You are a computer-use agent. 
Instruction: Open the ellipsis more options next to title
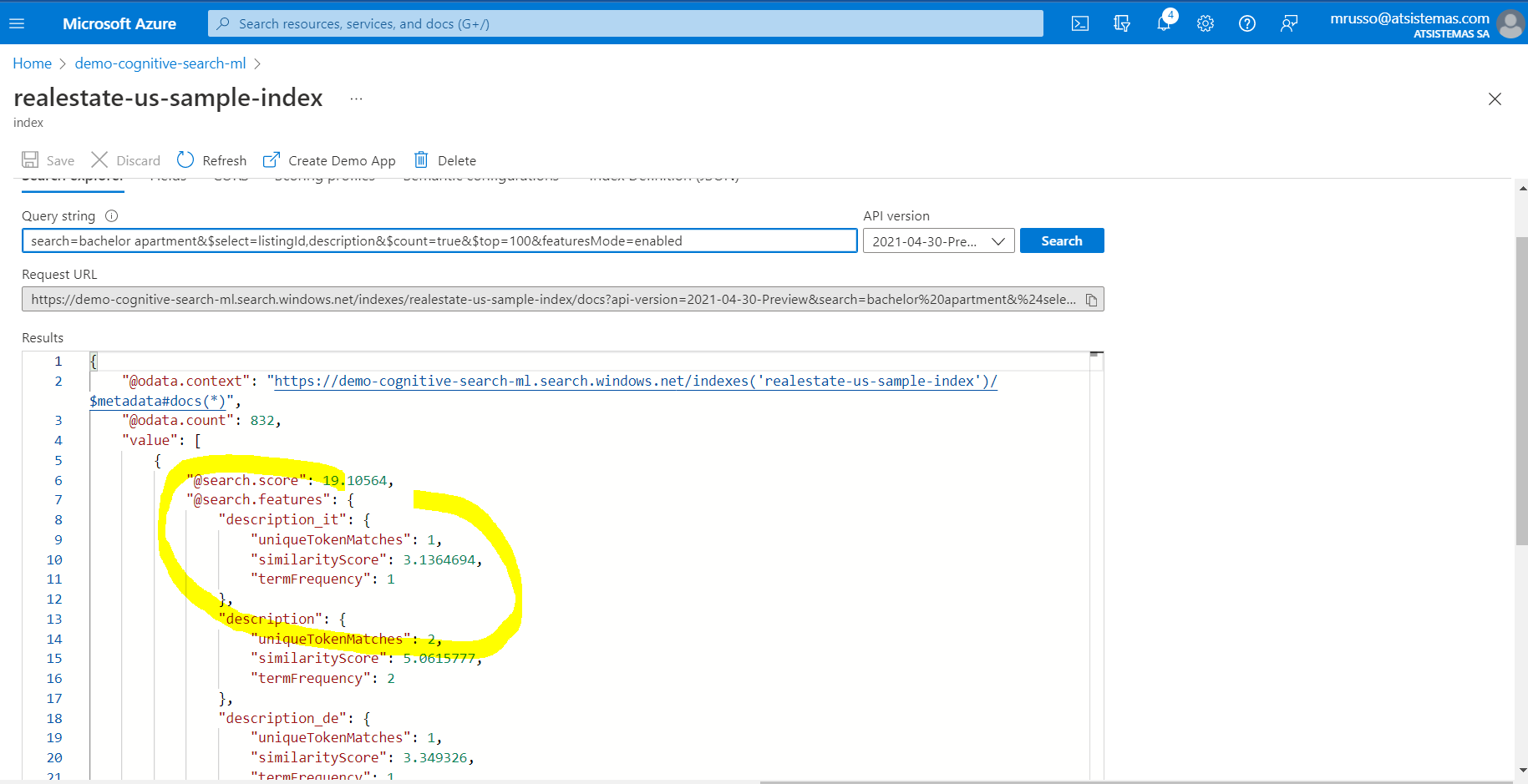pyautogui.click(x=356, y=99)
